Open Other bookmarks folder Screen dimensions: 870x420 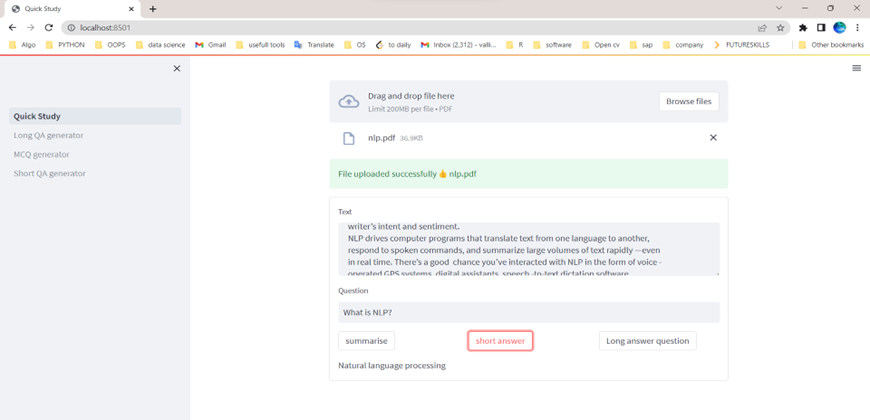pos(831,45)
